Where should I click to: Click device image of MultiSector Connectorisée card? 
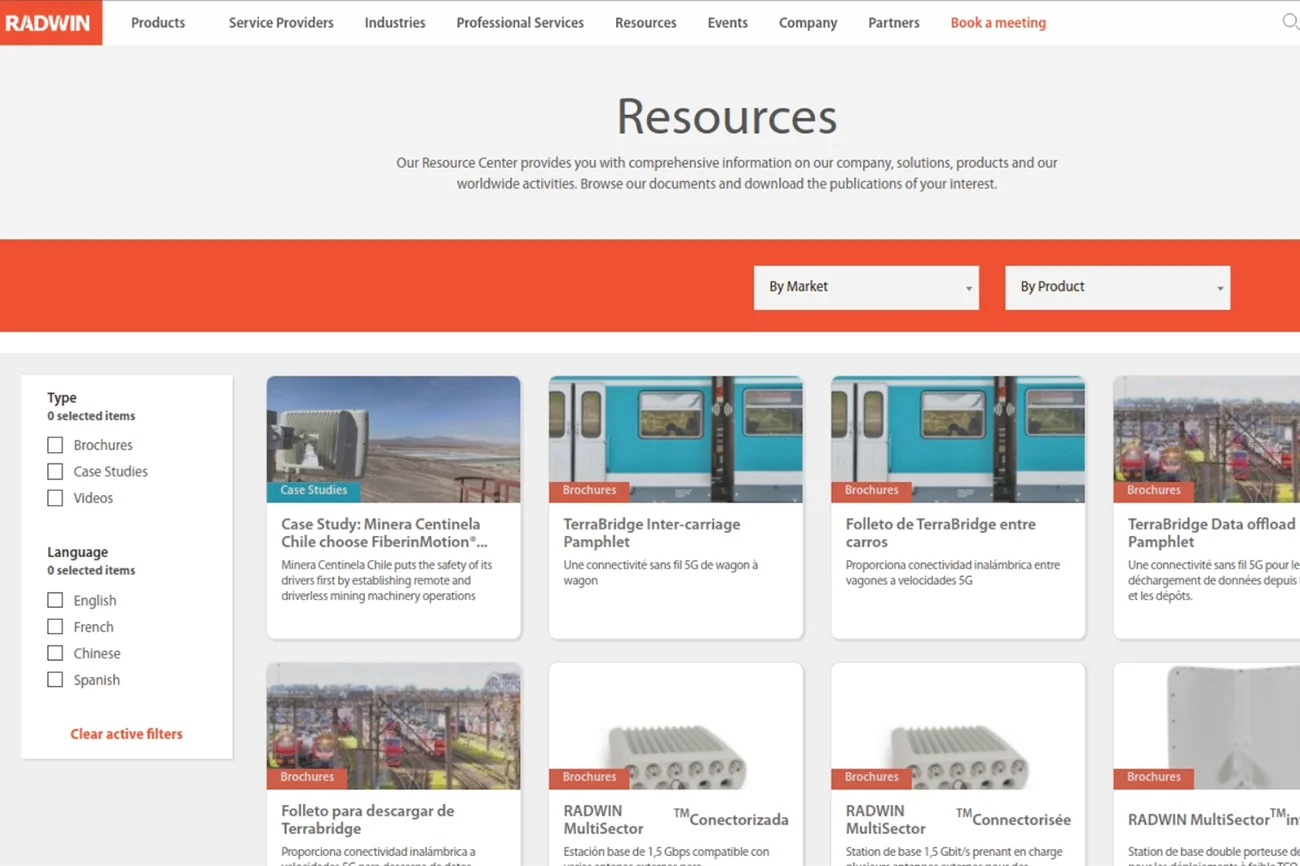[958, 726]
